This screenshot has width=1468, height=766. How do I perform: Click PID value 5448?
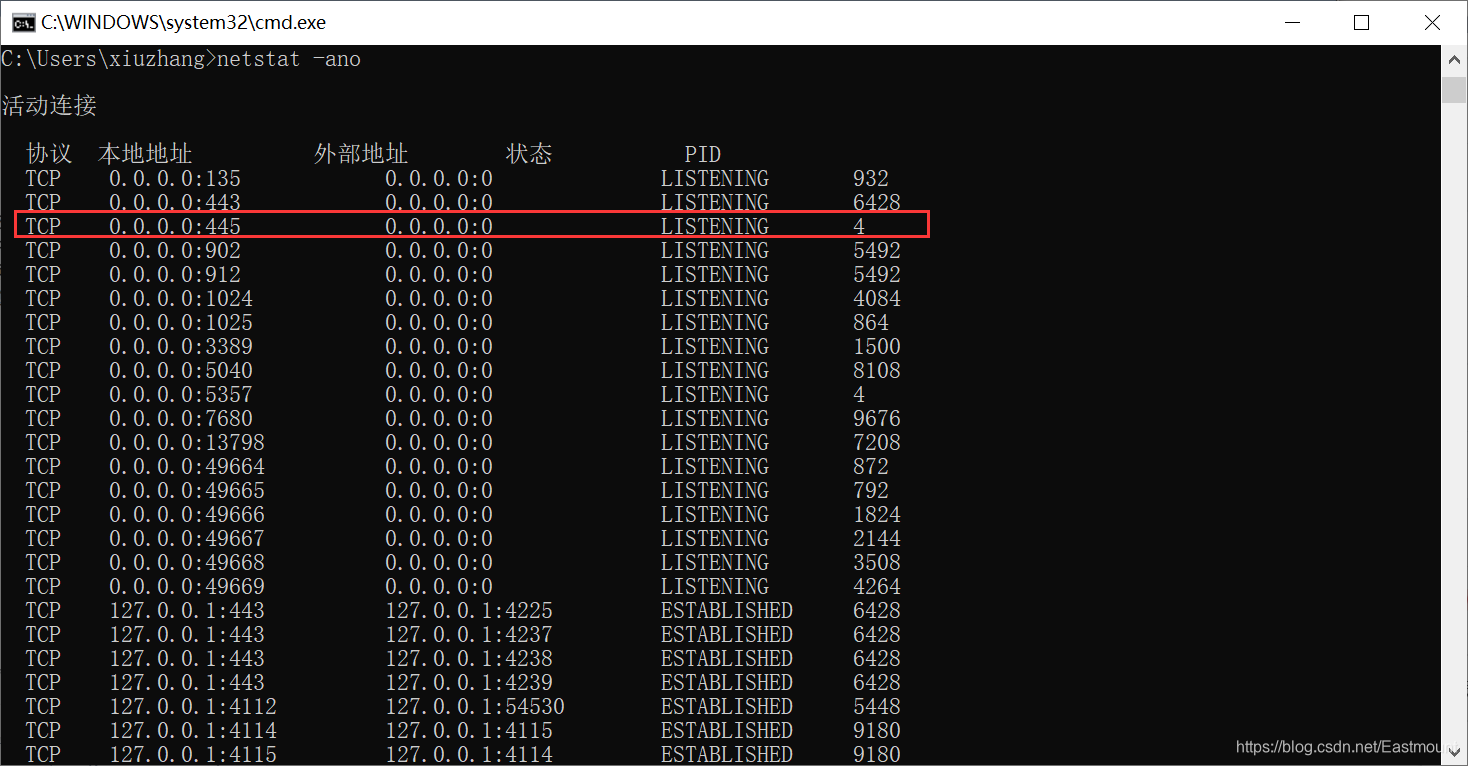tap(877, 707)
